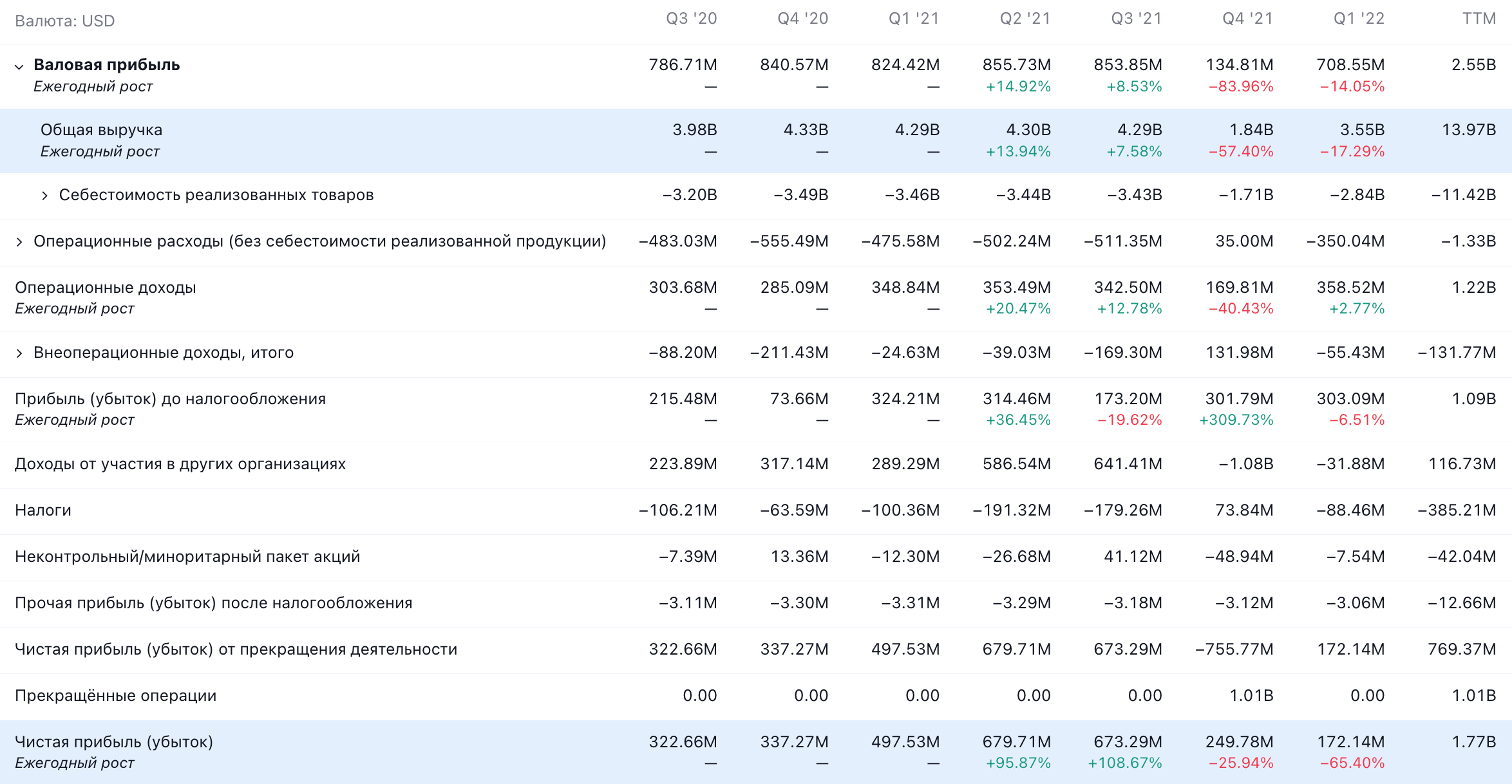The height and width of the screenshot is (784, 1512).
Task: Click the Чистая прибыль (убыток) label
Action: click(114, 742)
